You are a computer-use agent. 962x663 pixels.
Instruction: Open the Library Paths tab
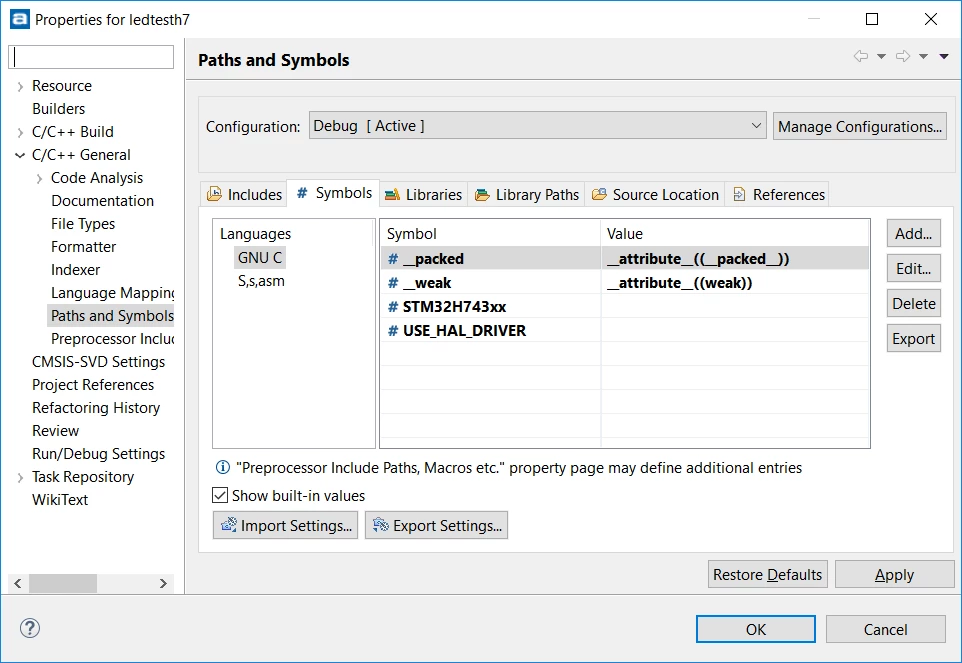click(527, 194)
